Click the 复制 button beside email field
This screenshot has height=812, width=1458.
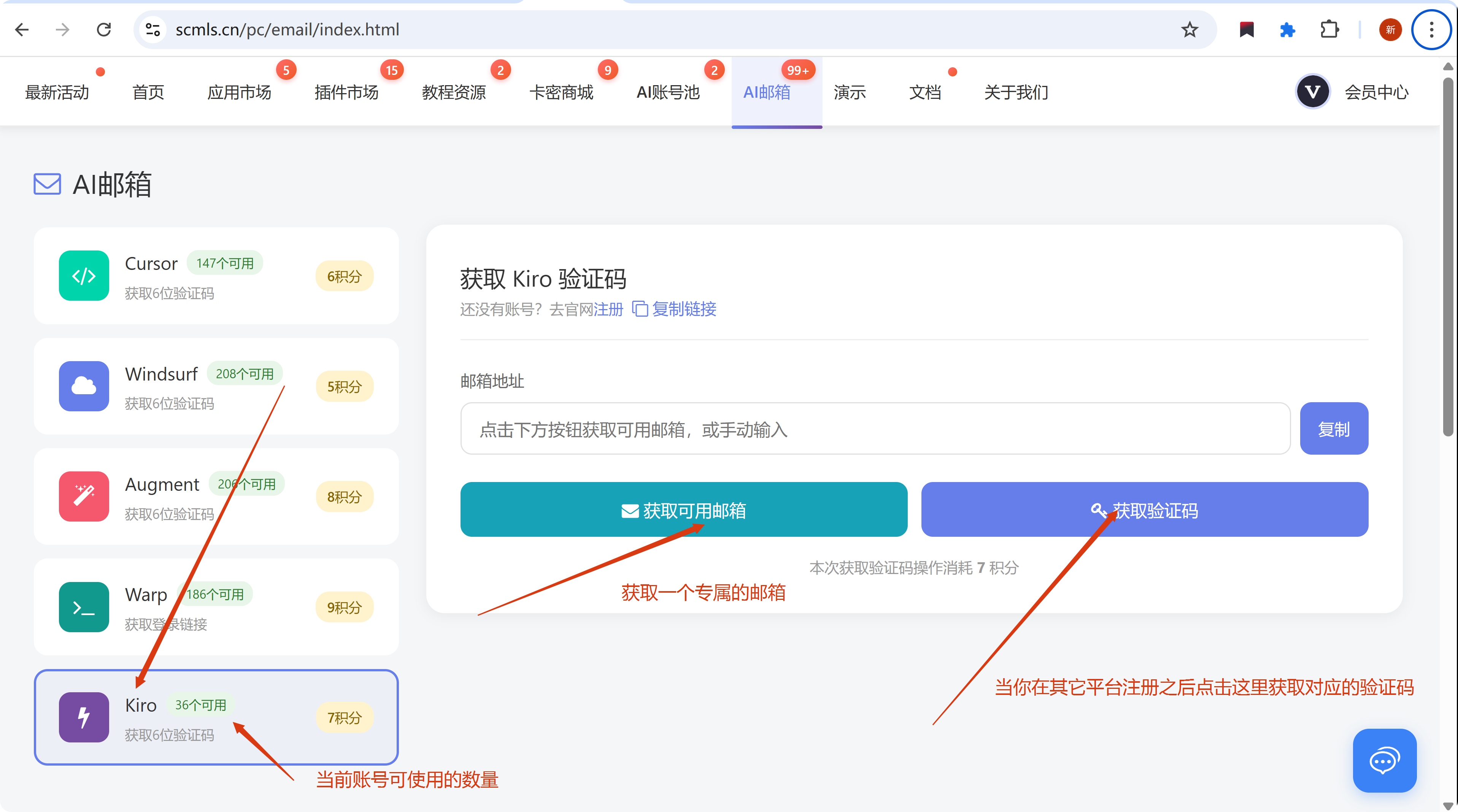tap(1334, 429)
